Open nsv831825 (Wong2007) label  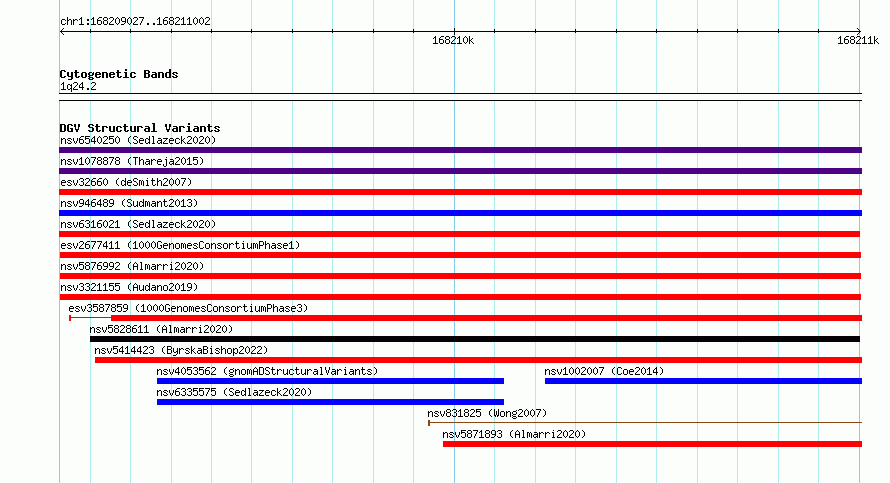tap(487, 413)
